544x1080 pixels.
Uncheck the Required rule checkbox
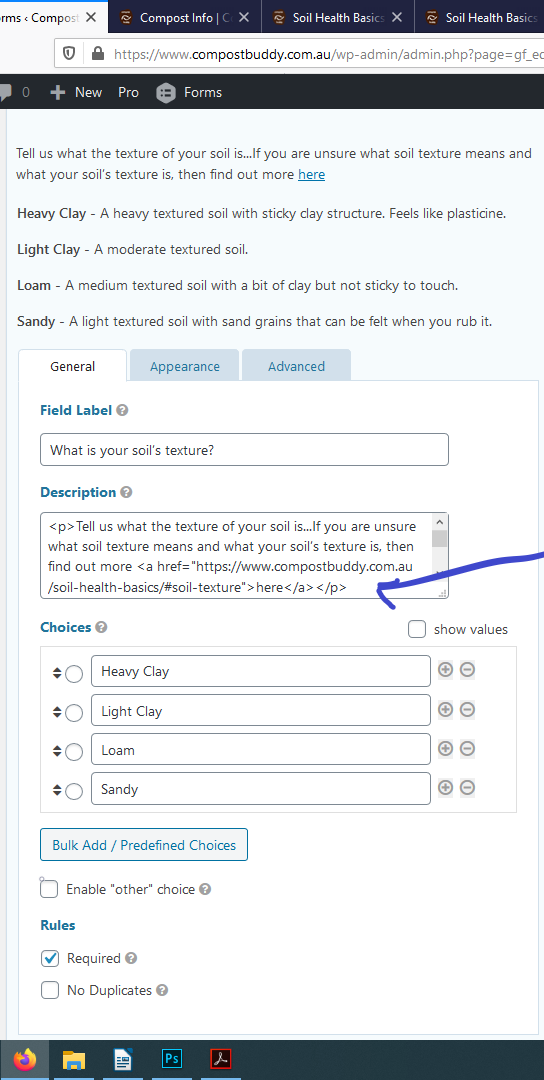(x=50, y=958)
